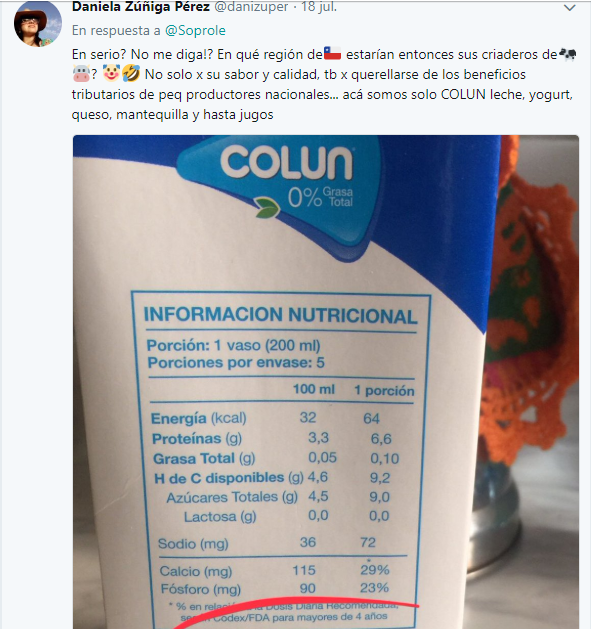Open the tweet's 18 jul. timestamp
591x629 pixels.
[x=319, y=6]
